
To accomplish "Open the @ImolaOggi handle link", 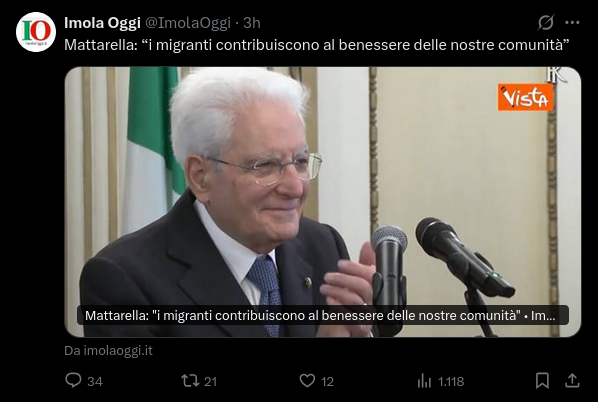I will click(188, 23).
